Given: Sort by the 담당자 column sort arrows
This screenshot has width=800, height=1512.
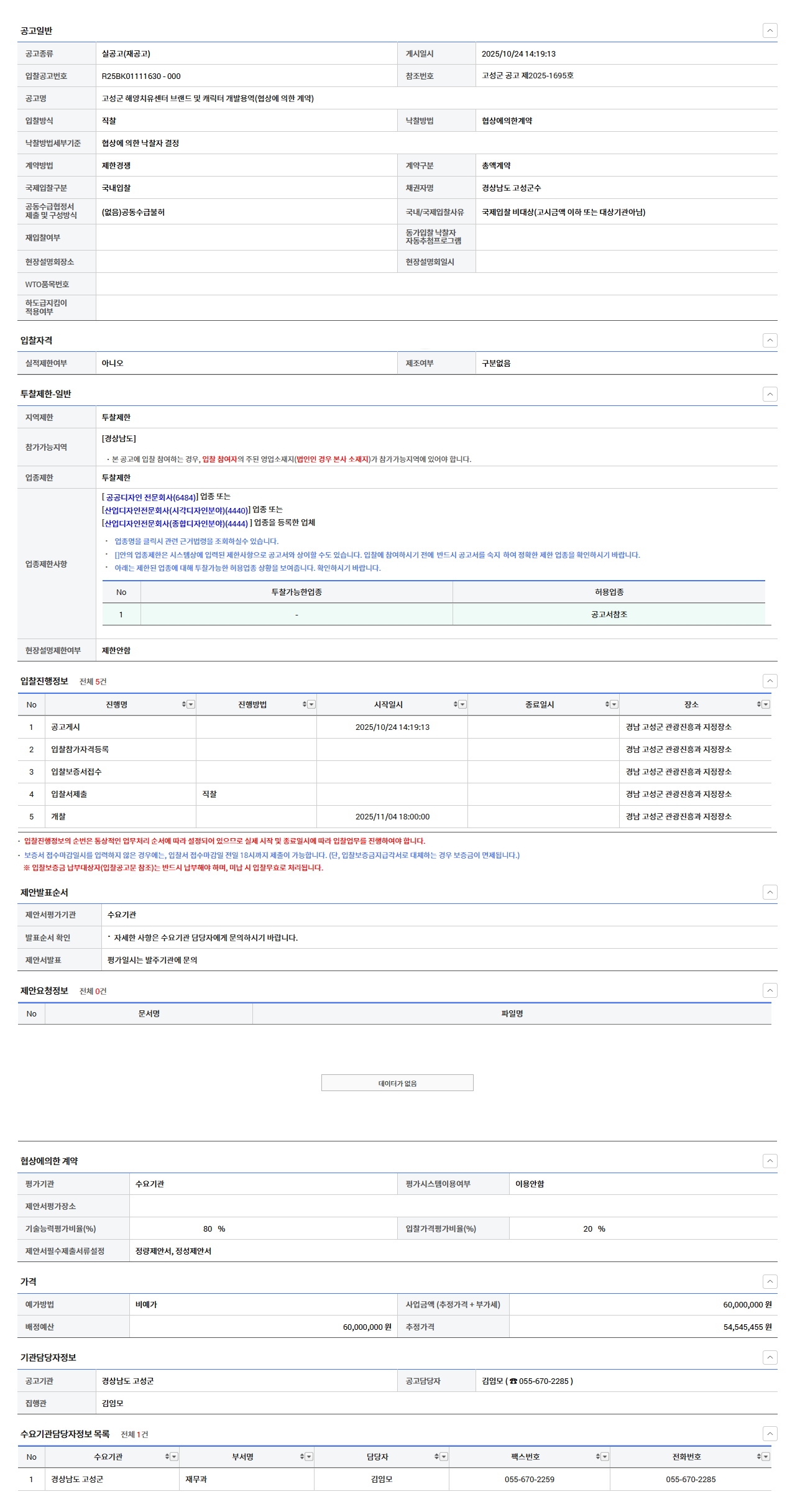Looking at the screenshot, I should (x=436, y=1457).
